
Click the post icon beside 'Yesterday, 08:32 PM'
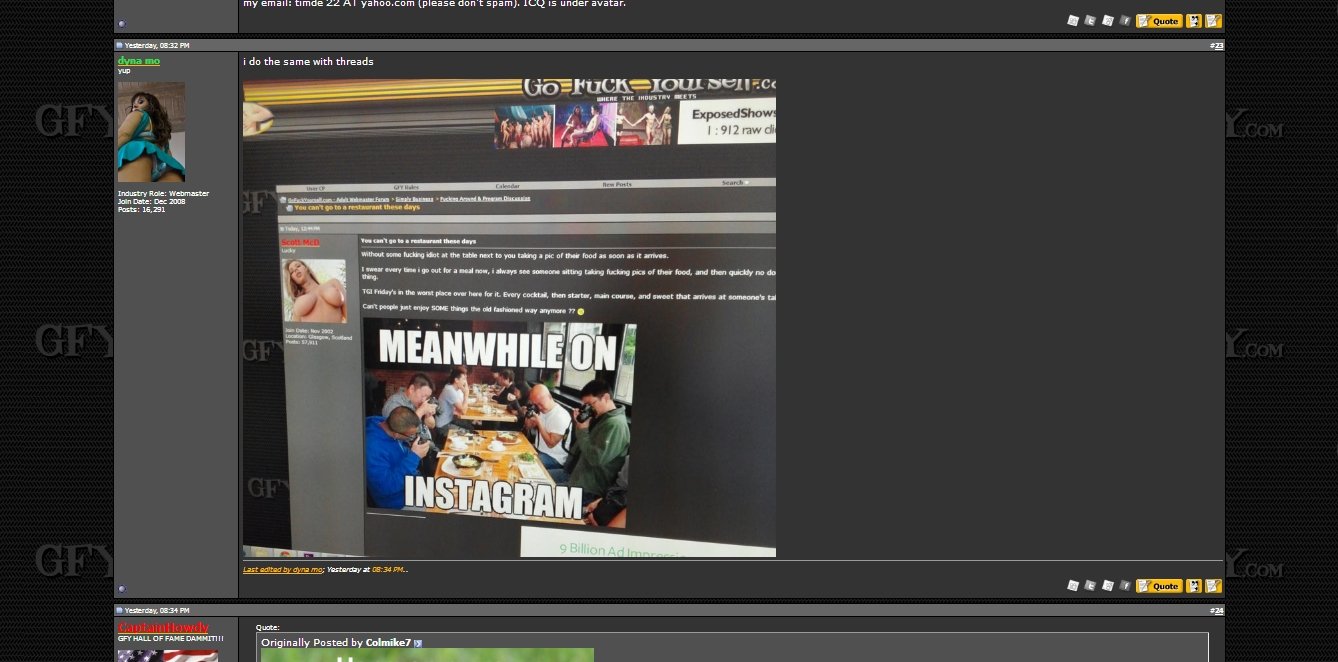pos(119,45)
